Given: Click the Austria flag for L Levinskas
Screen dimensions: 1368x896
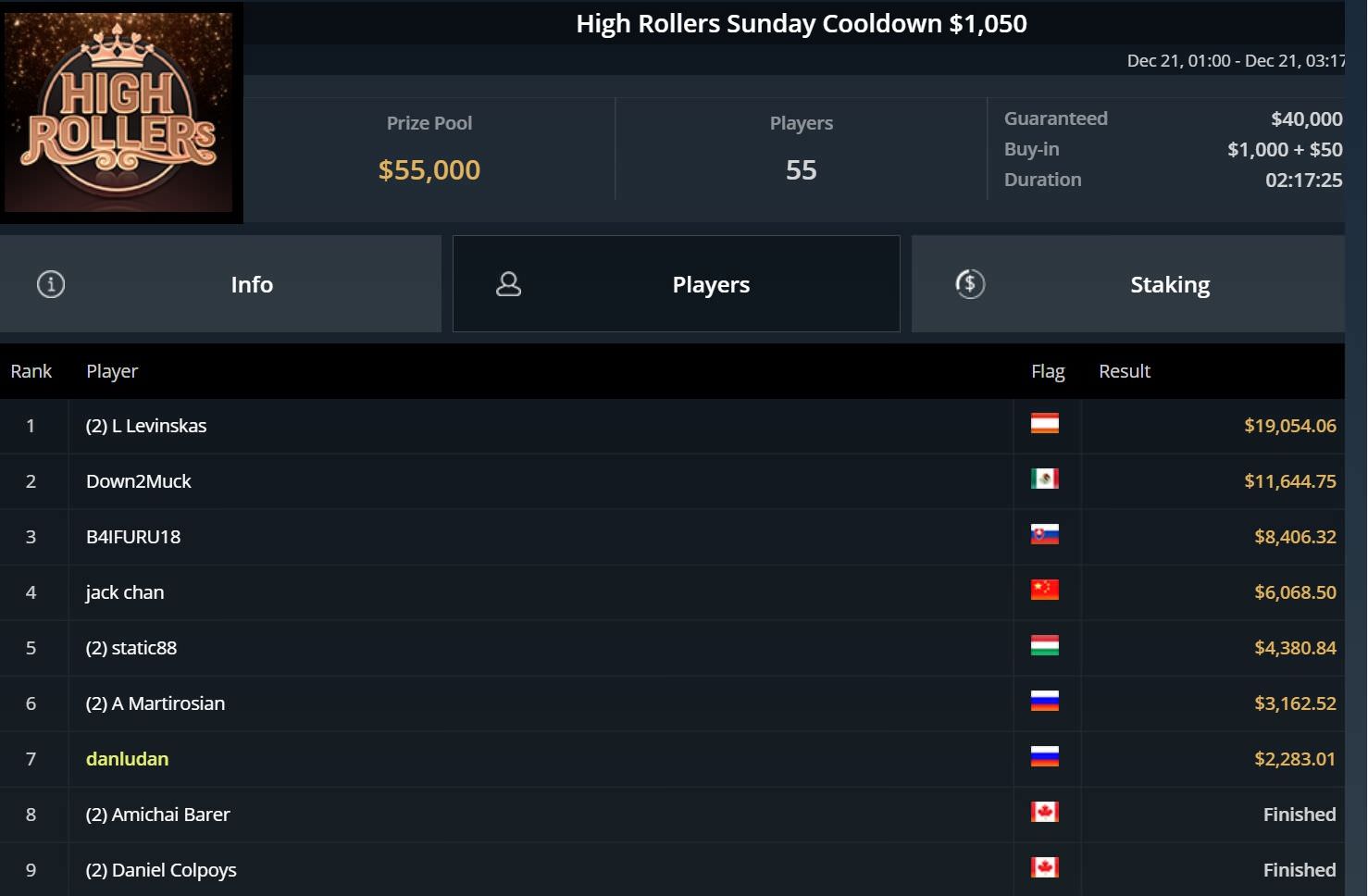Looking at the screenshot, I should pyautogui.click(x=1045, y=424).
